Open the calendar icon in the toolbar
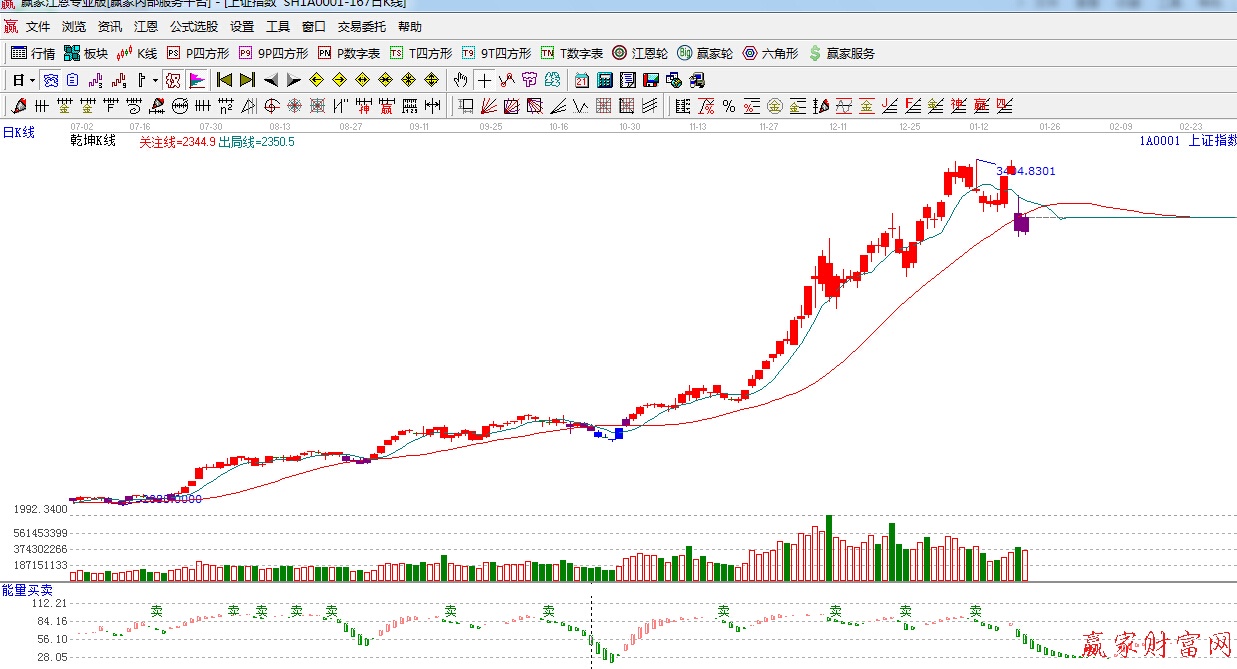Image resolution: width=1237 pixels, height=669 pixels. 582,80
